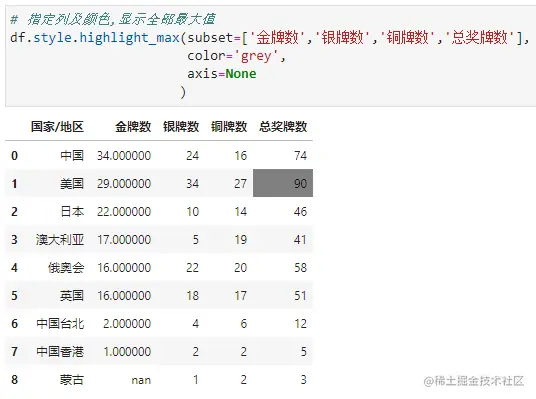Click the '总奖牌数' string in subset list
Image resolution: width=536 pixels, height=399 pixels.
pos(479,38)
